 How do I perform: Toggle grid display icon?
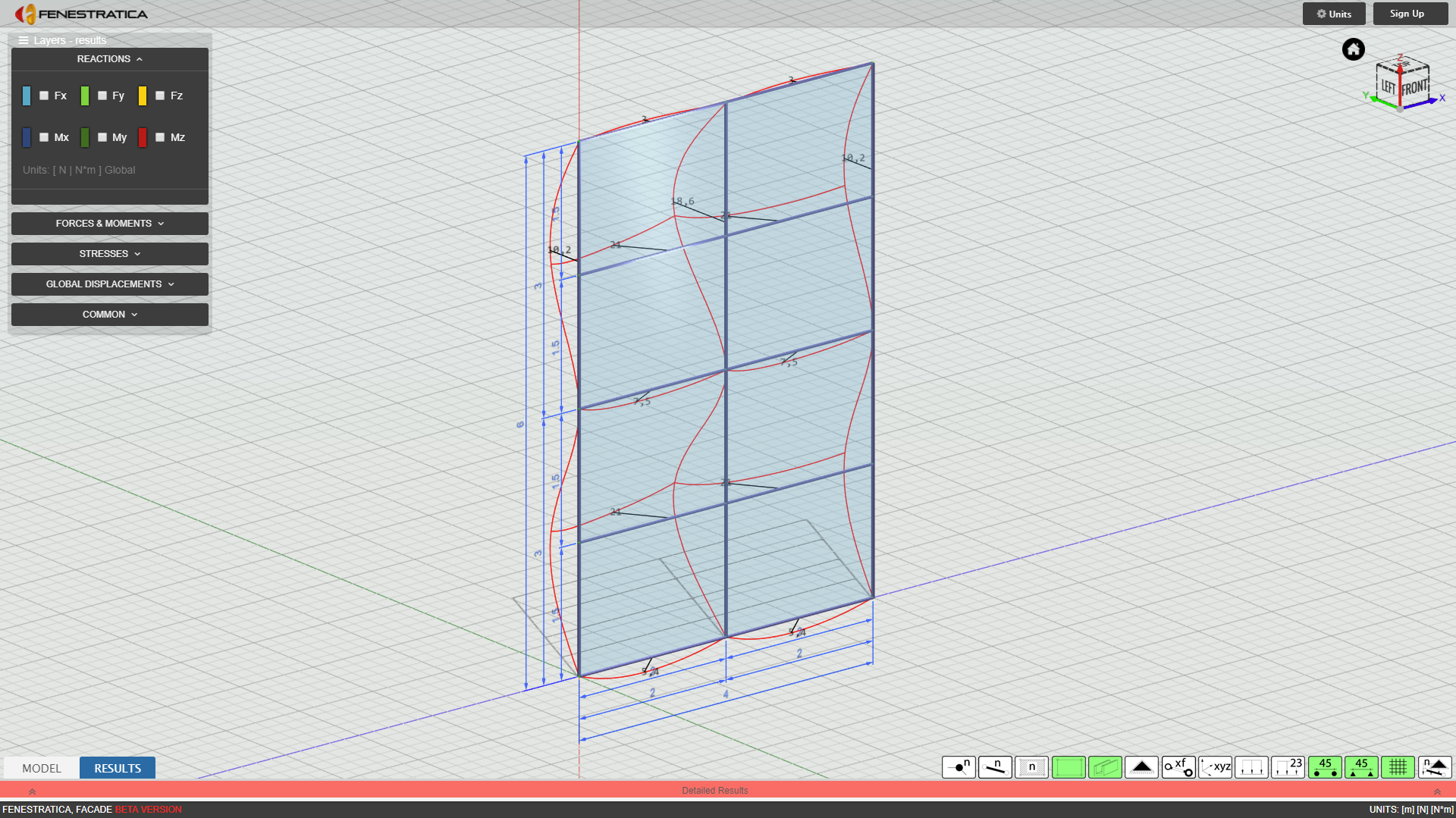click(x=1398, y=767)
